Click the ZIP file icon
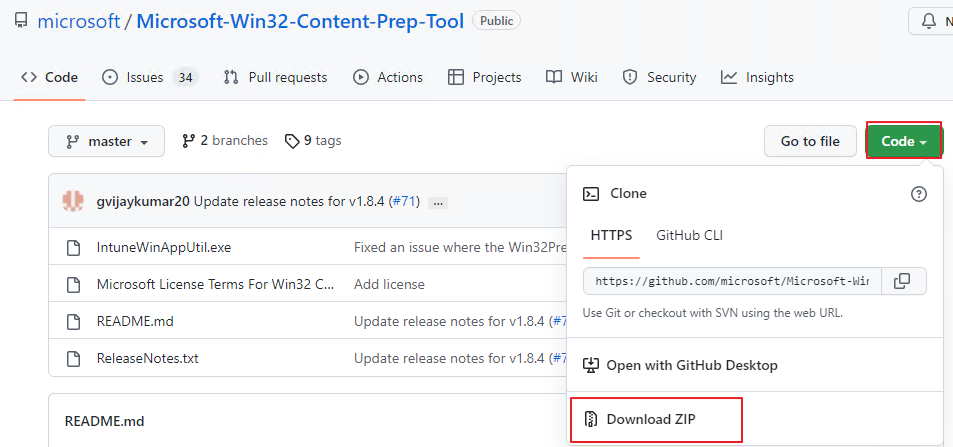The width and height of the screenshot is (953, 447). pos(591,419)
